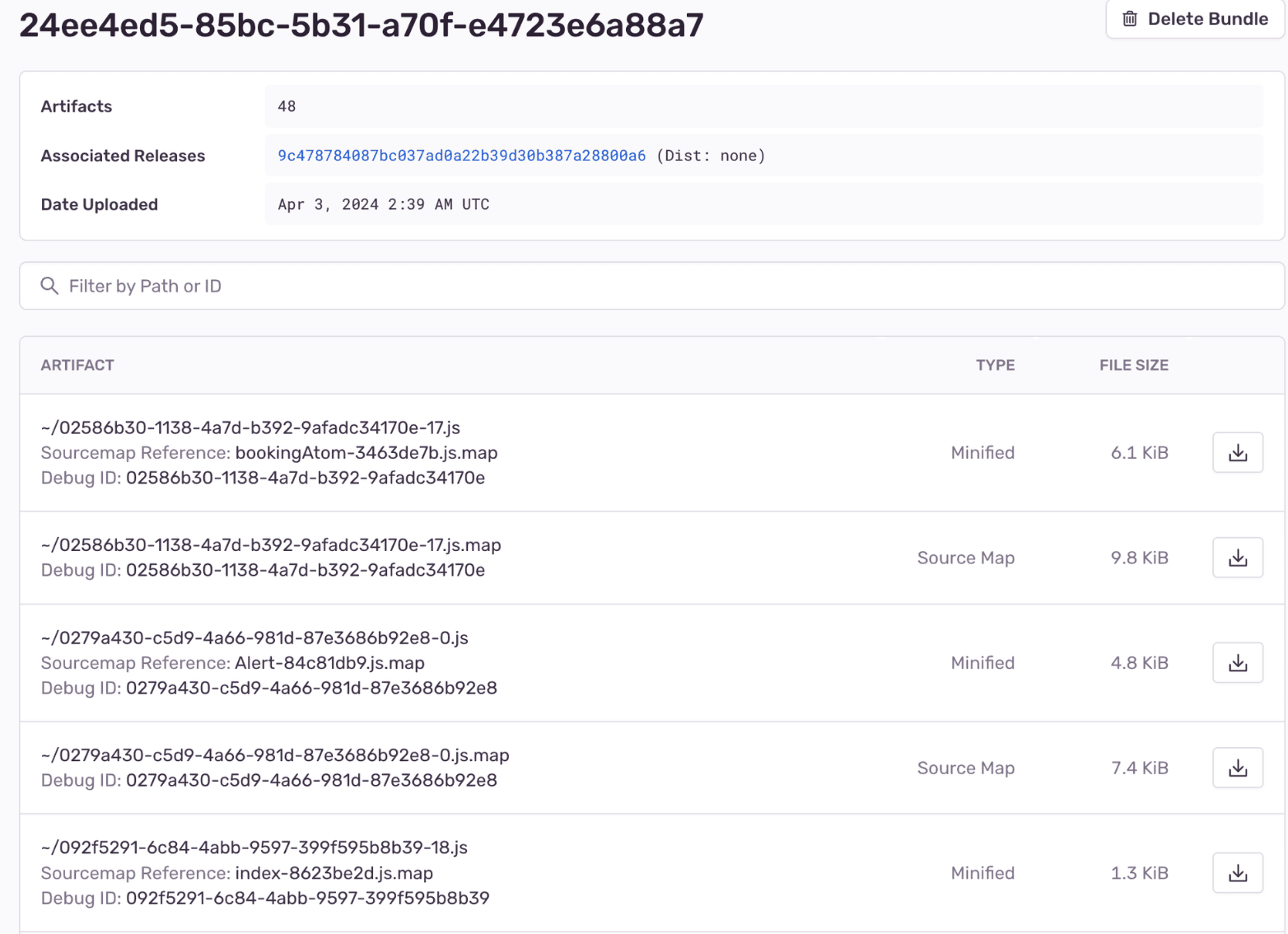
Task: Download the bookingAtom minified 6.1 KiB artifact
Action: (x=1237, y=452)
